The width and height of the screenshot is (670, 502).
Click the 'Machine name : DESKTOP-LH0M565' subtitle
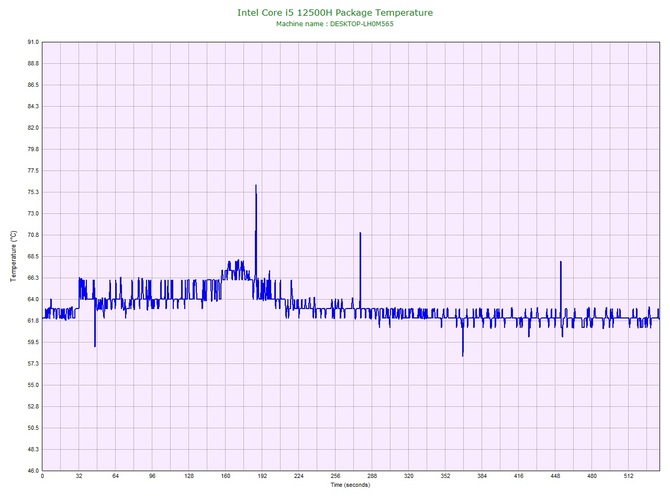click(x=335, y=24)
